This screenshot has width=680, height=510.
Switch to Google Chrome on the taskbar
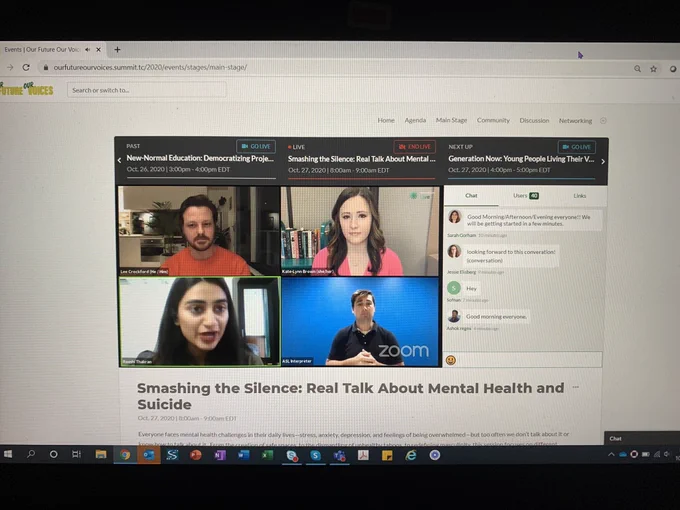click(x=125, y=455)
